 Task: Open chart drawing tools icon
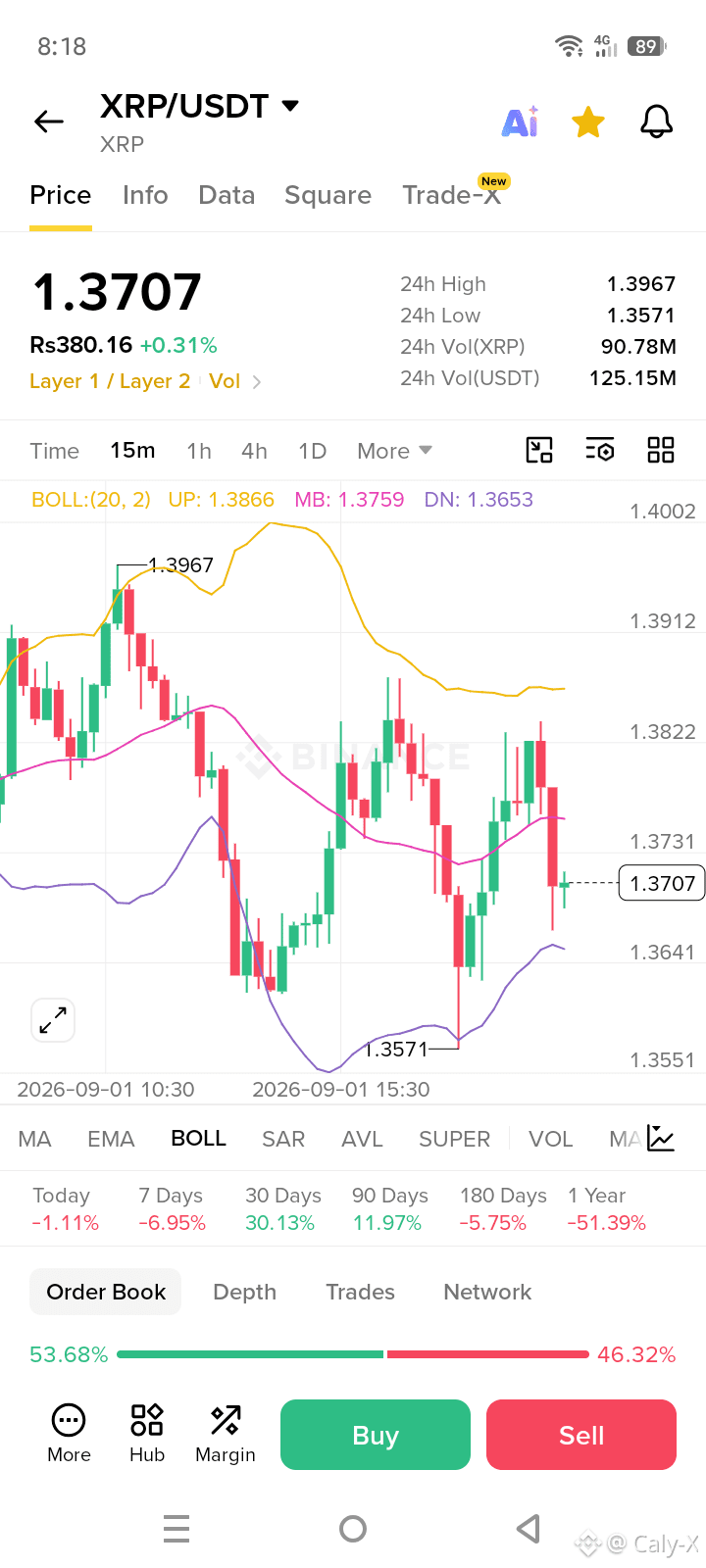pos(539,450)
